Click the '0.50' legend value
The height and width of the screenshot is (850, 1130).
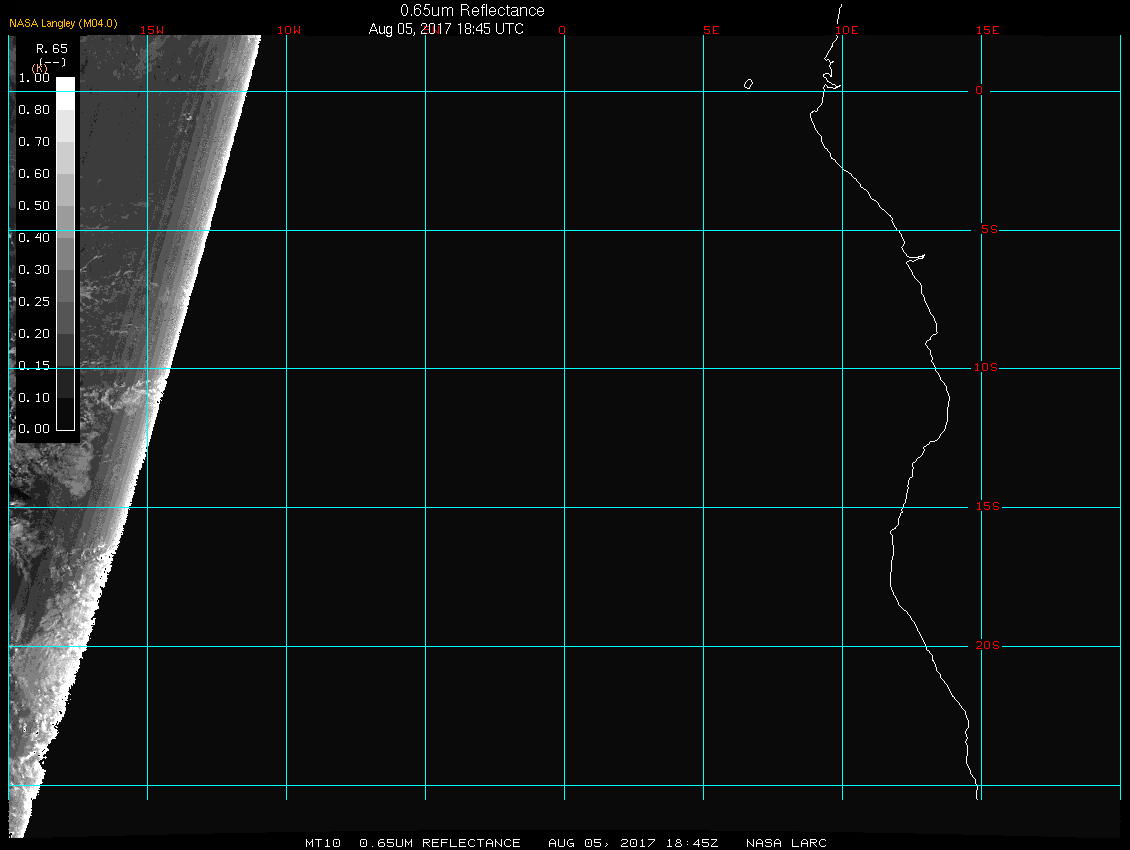[x=34, y=205]
